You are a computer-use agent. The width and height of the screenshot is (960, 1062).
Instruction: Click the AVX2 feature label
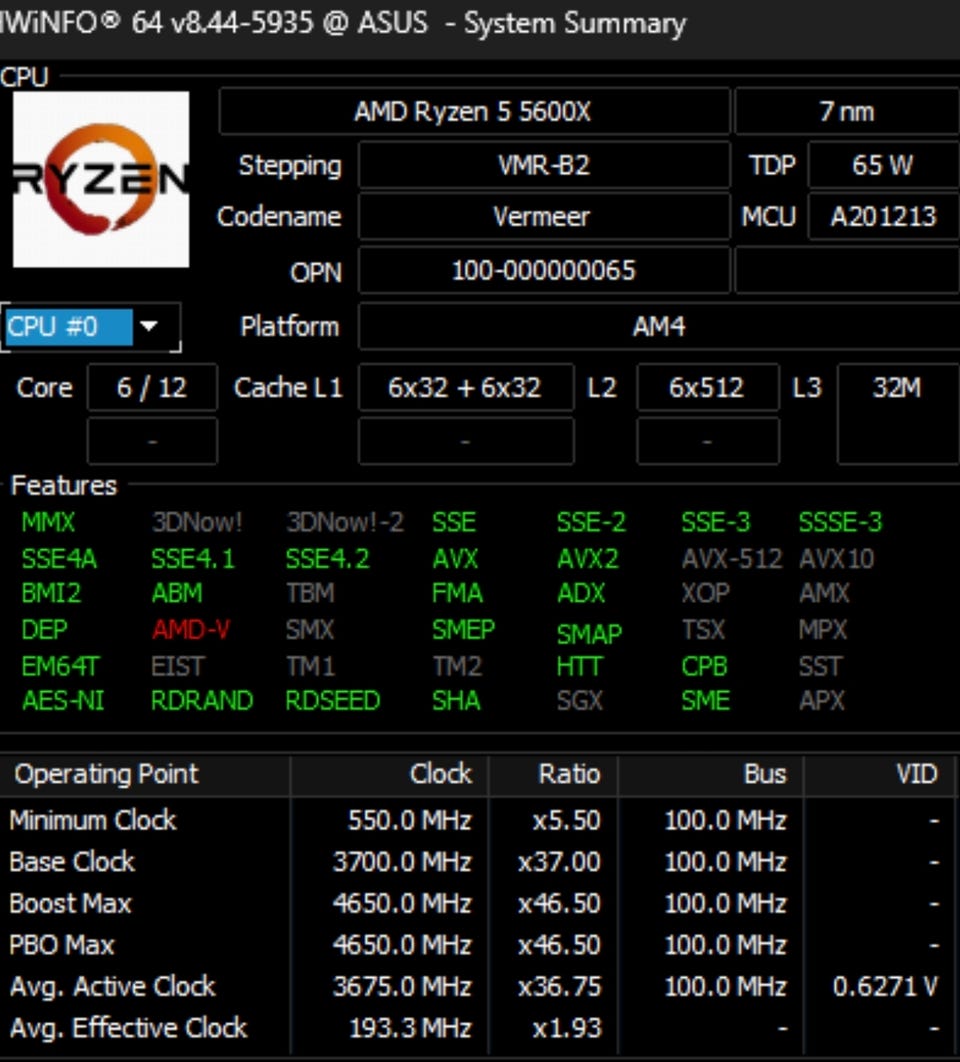tap(588, 559)
